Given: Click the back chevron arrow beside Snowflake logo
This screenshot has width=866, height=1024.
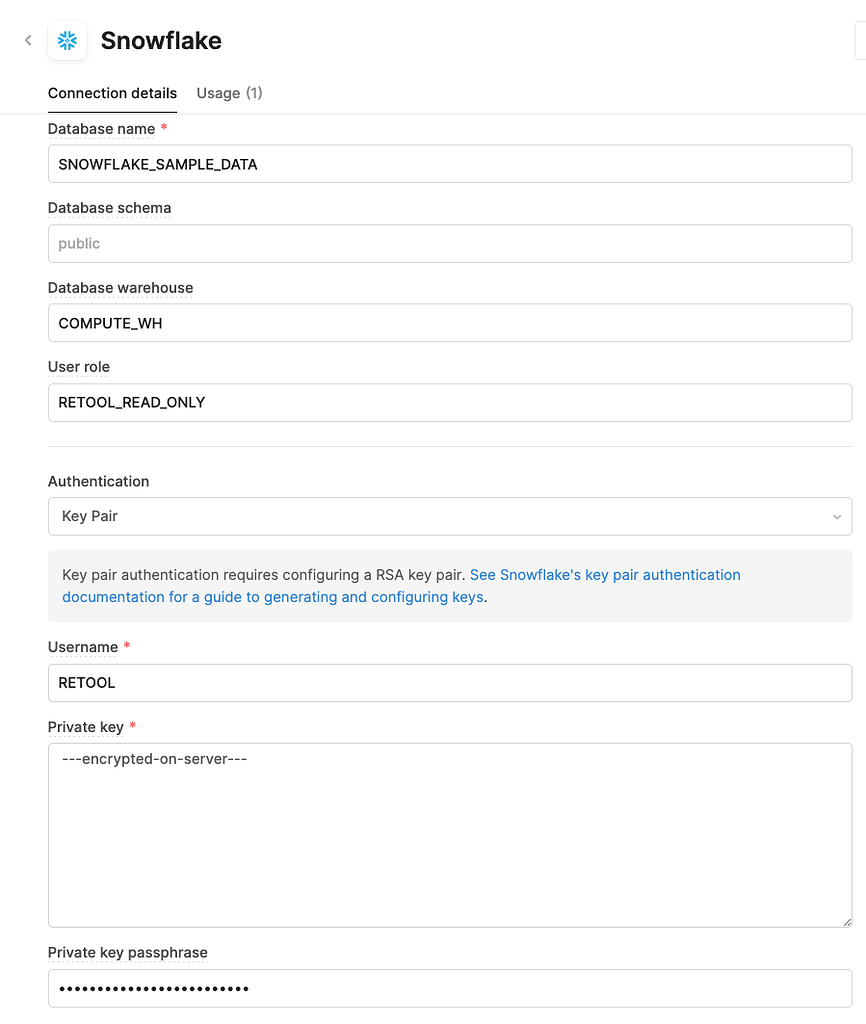Looking at the screenshot, I should click(x=28, y=41).
